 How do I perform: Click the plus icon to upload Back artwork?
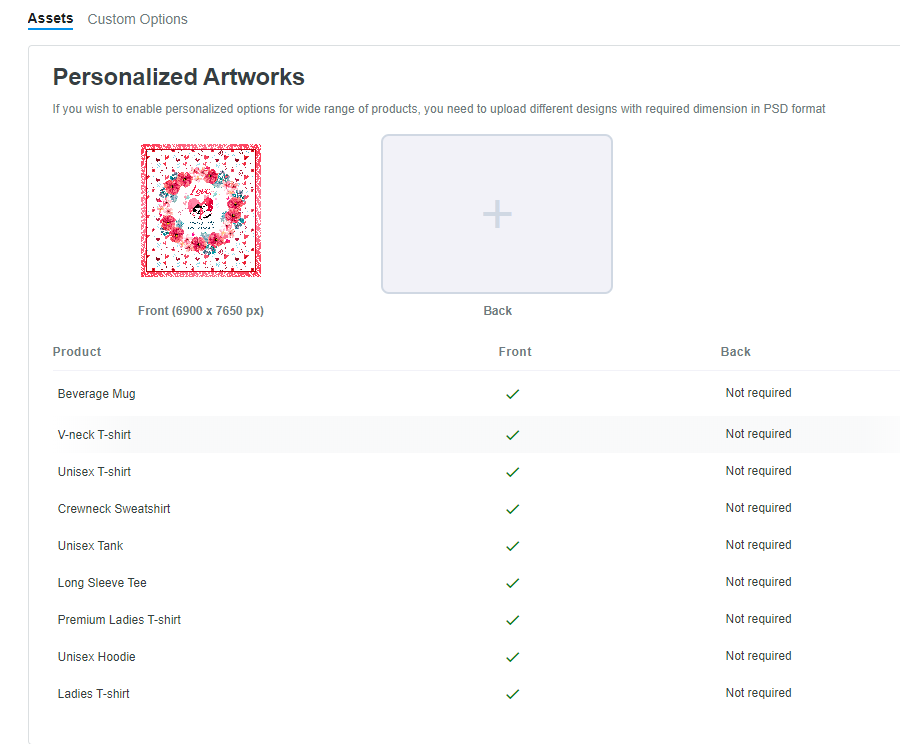496,213
